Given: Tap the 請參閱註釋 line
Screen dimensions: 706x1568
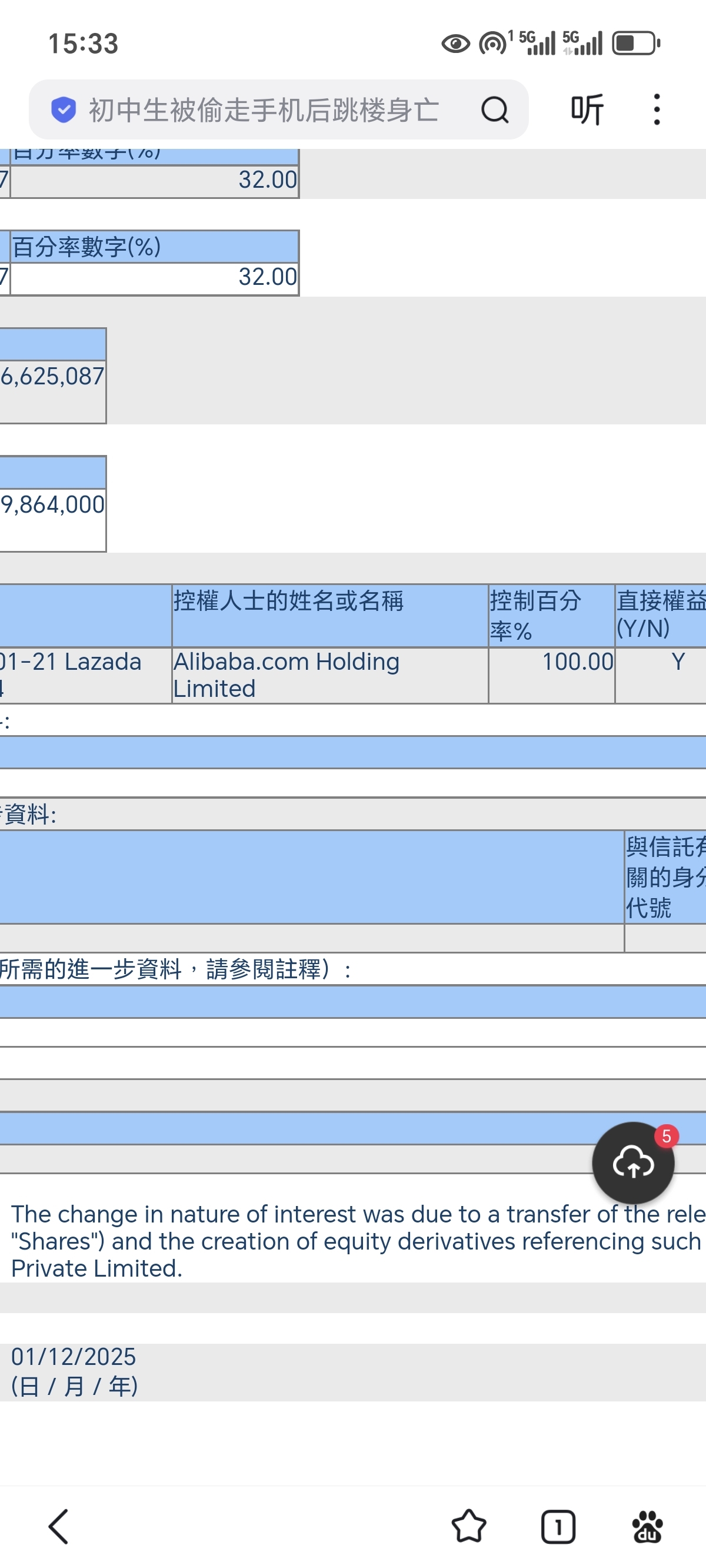Looking at the screenshot, I should [176, 969].
